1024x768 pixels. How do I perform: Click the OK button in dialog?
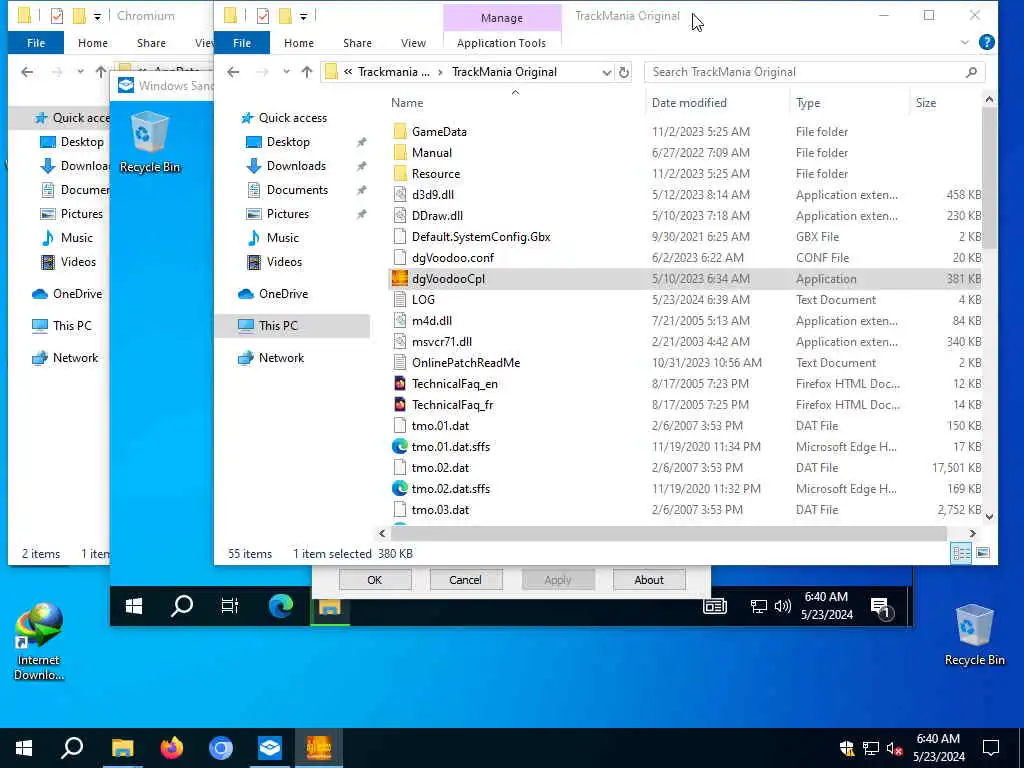pyautogui.click(x=375, y=579)
